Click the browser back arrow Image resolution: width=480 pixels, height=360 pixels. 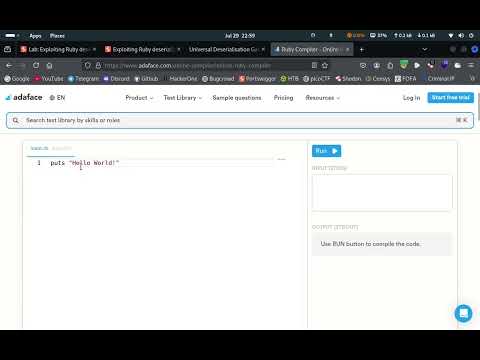(9, 65)
